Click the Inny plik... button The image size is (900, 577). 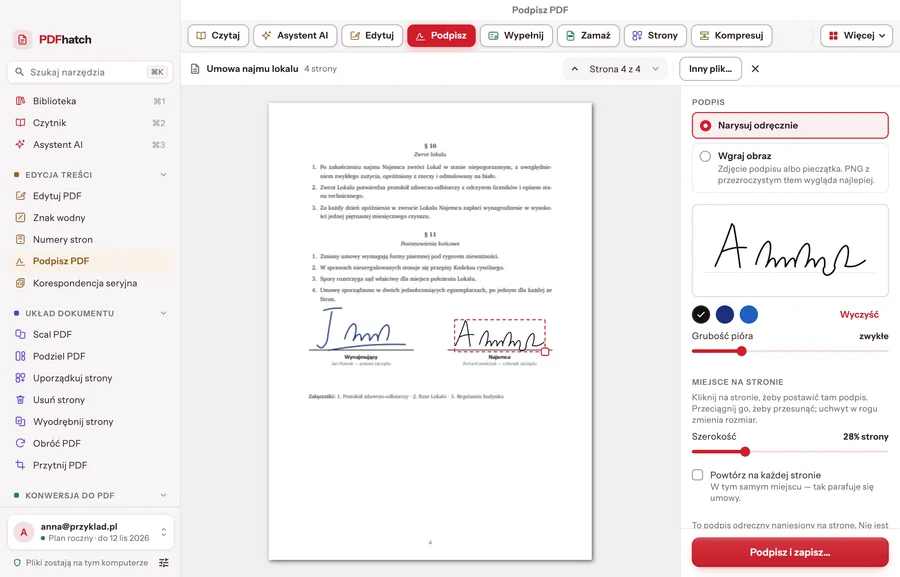[711, 69]
